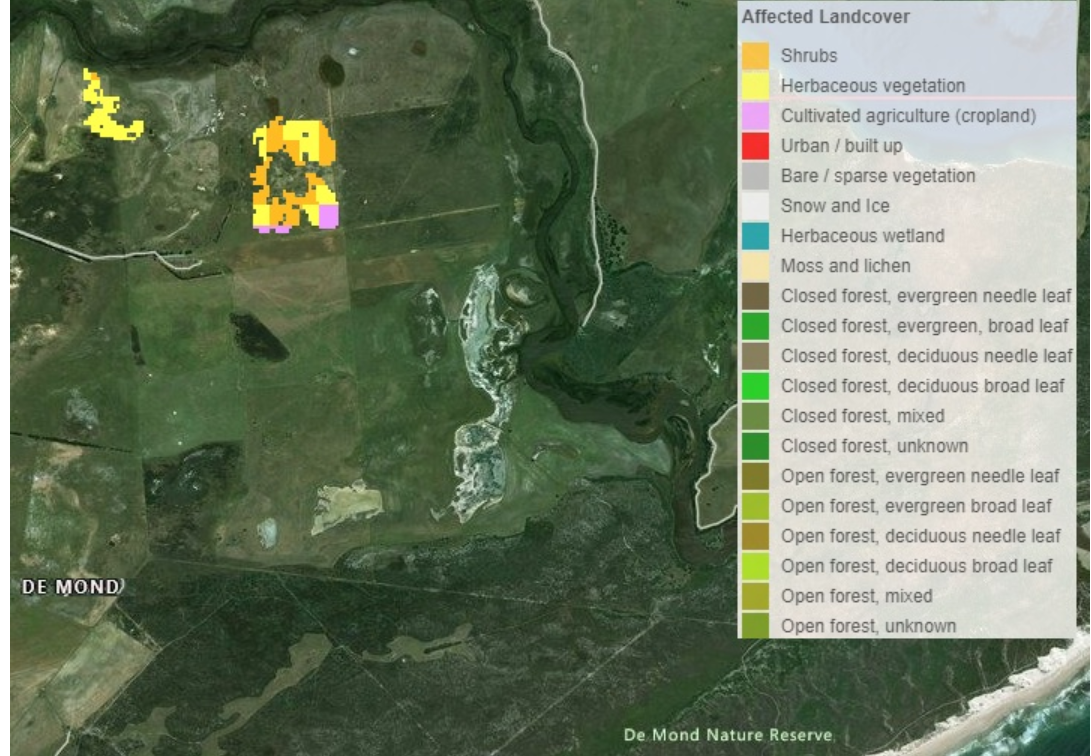Click the Shrubs orange color swatch
Screen dimensions: 1091x756
[x=755, y=56]
